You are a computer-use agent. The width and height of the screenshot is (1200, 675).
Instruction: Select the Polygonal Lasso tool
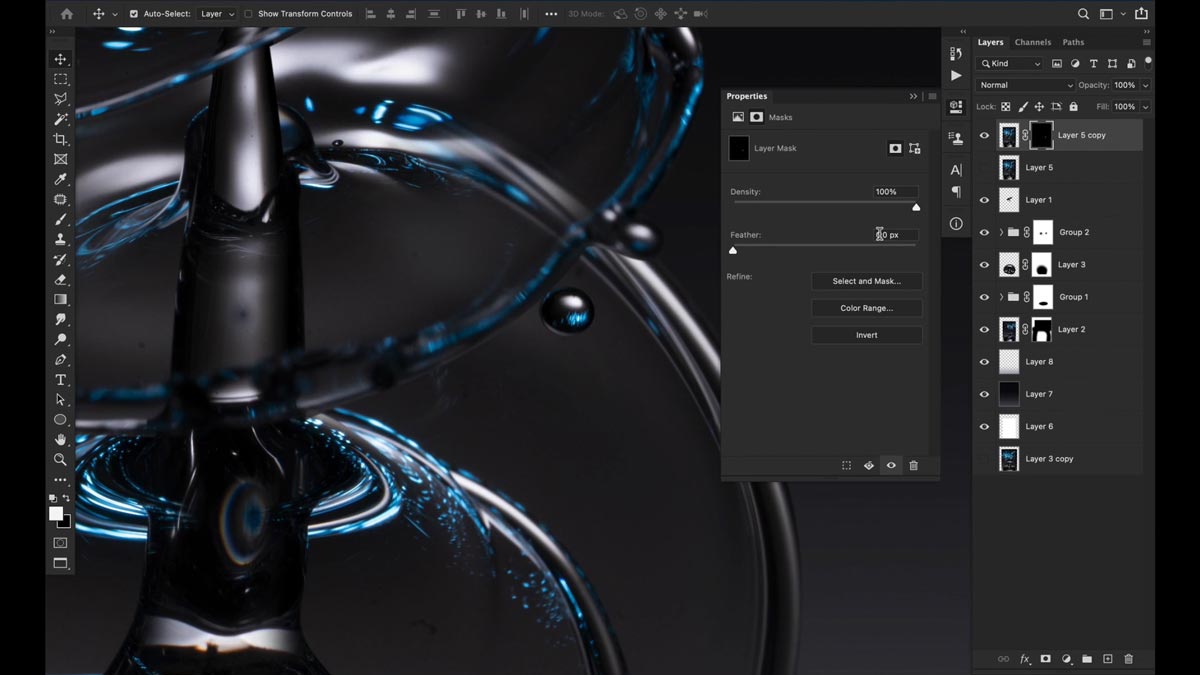point(61,99)
